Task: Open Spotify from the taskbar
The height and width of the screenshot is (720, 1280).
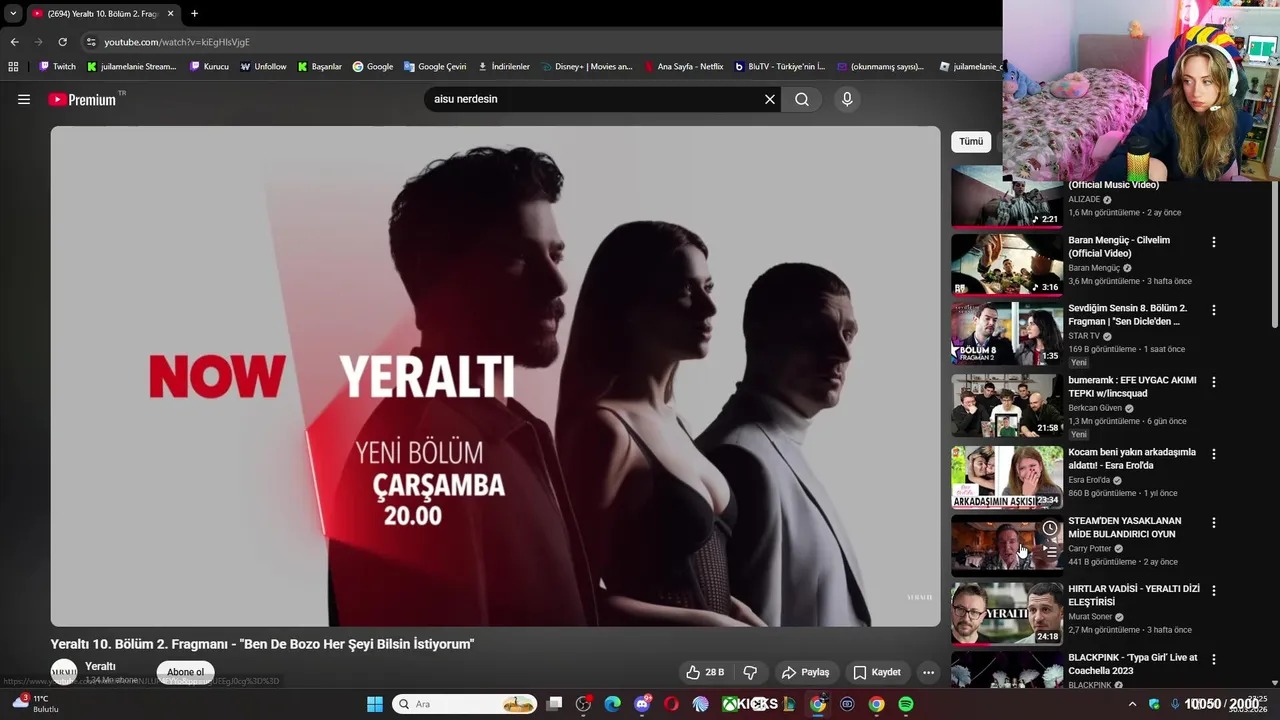Action: point(905,704)
